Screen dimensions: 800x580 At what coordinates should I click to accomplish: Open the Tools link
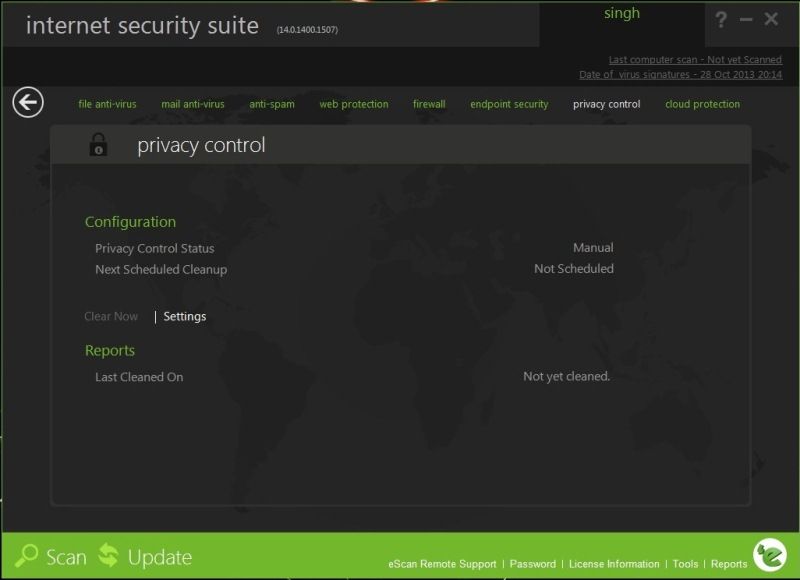(x=685, y=564)
